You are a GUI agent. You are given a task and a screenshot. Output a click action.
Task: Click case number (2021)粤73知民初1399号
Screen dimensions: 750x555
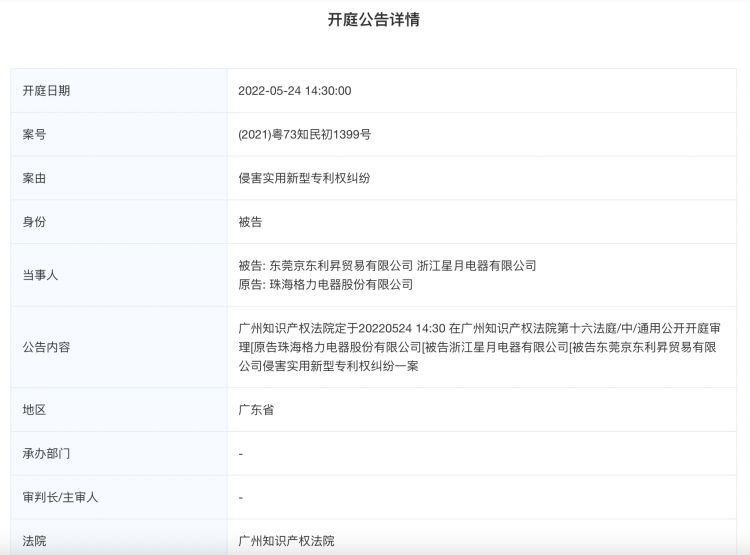coord(304,134)
